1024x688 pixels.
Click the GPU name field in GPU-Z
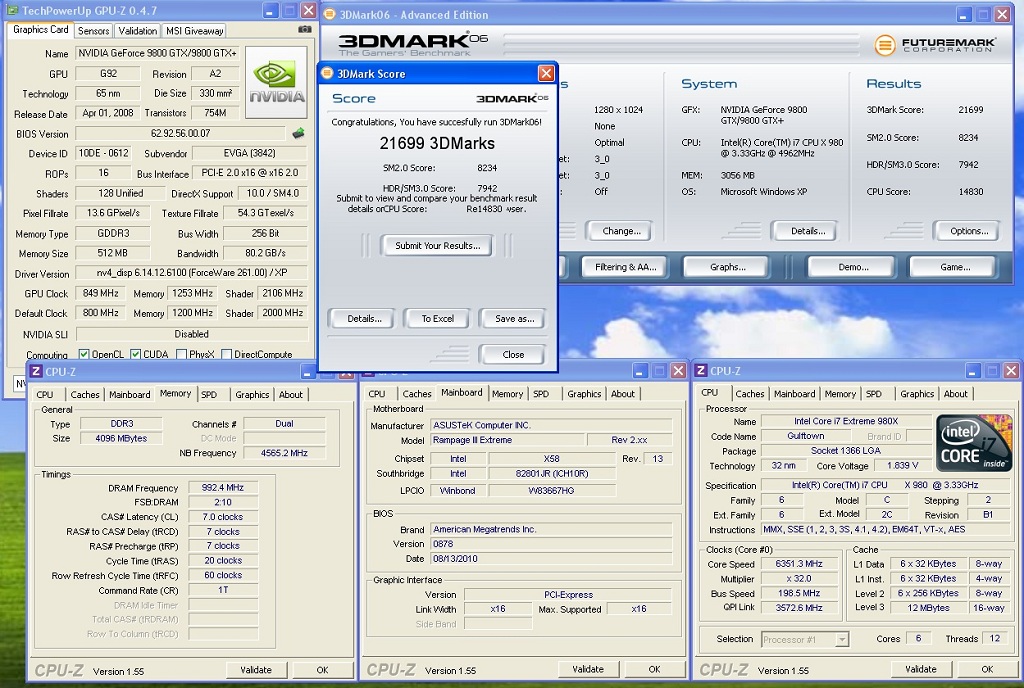[x=157, y=53]
